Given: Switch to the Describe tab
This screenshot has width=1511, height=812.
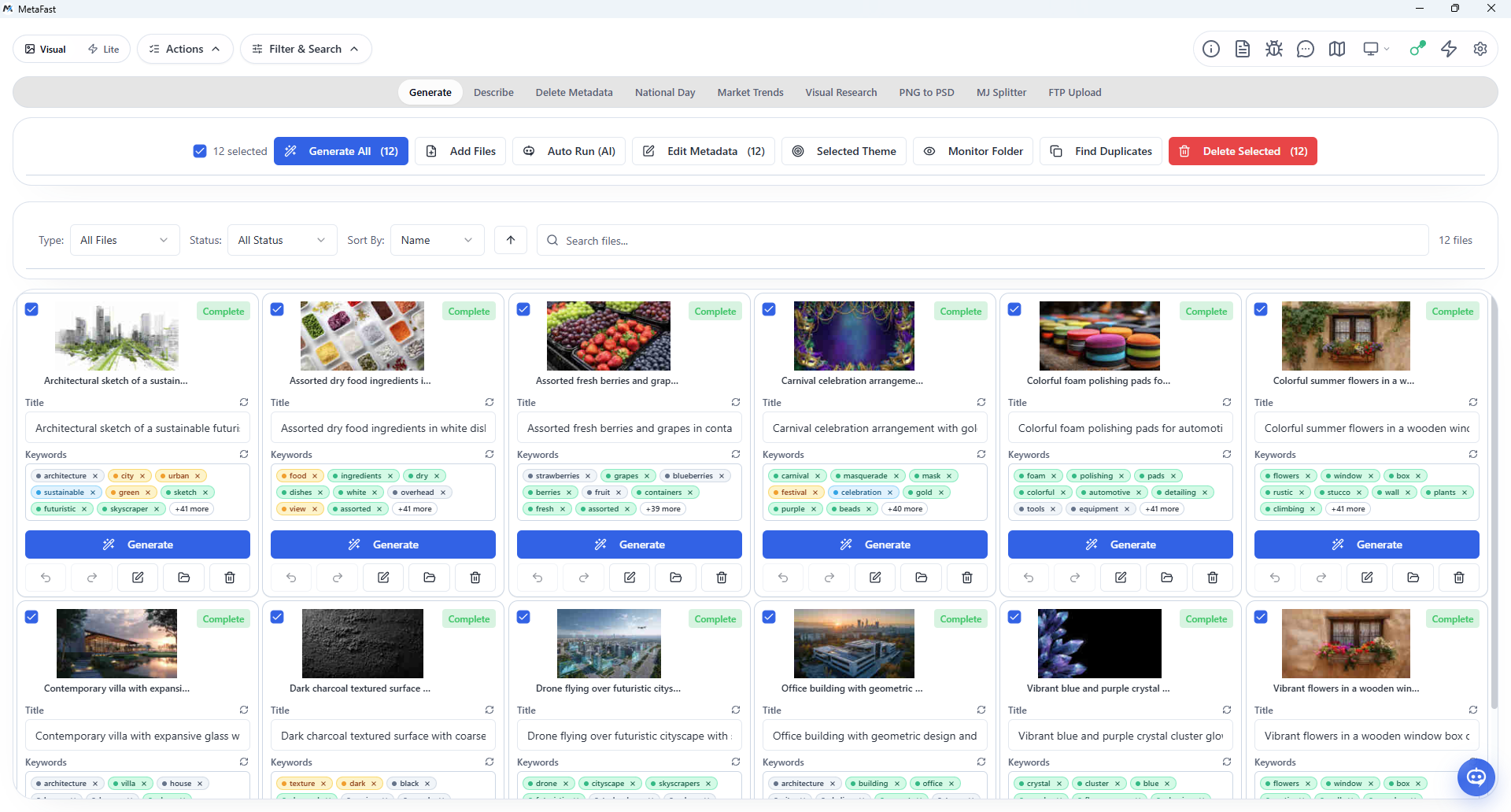Looking at the screenshot, I should pyautogui.click(x=493, y=92).
